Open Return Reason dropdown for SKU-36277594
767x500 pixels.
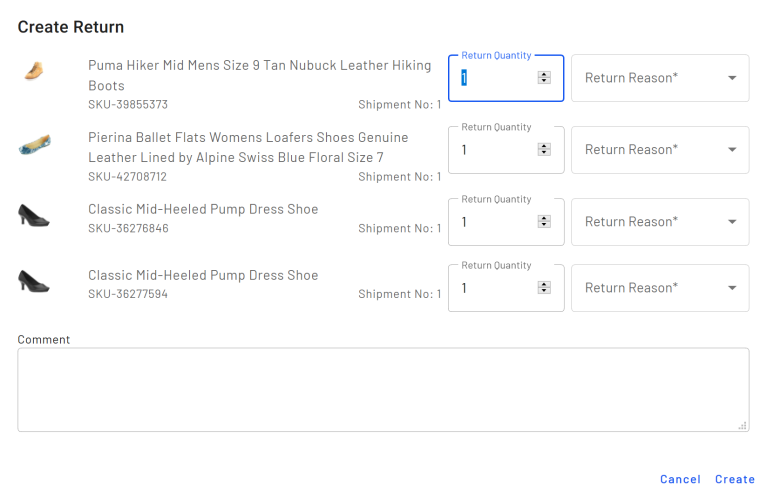(660, 288)
